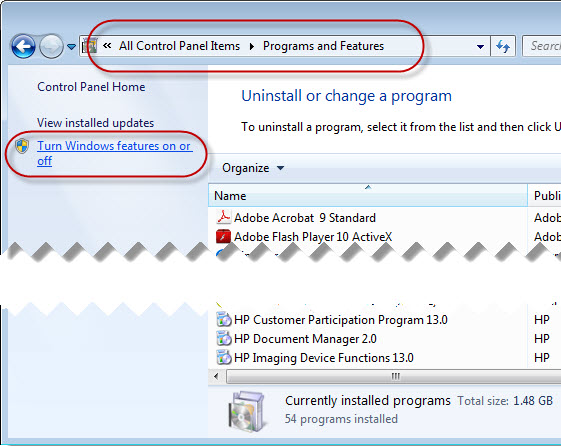Sort by the Name column header
Image resolution: width=561 pixels, height=446 pixels.
368,196
